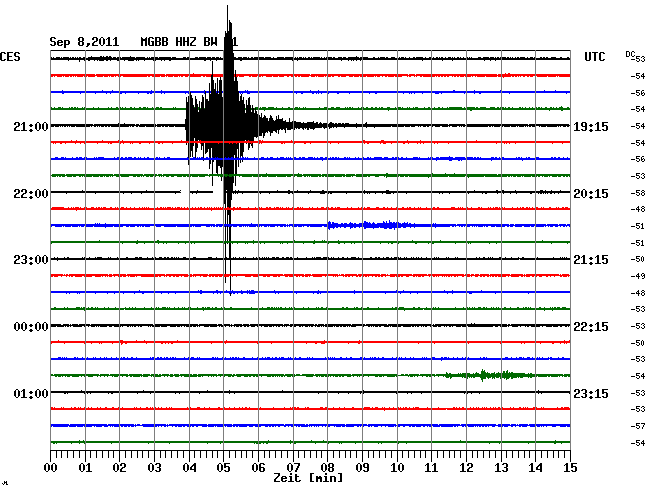Select the DC offset value -57

638,426
